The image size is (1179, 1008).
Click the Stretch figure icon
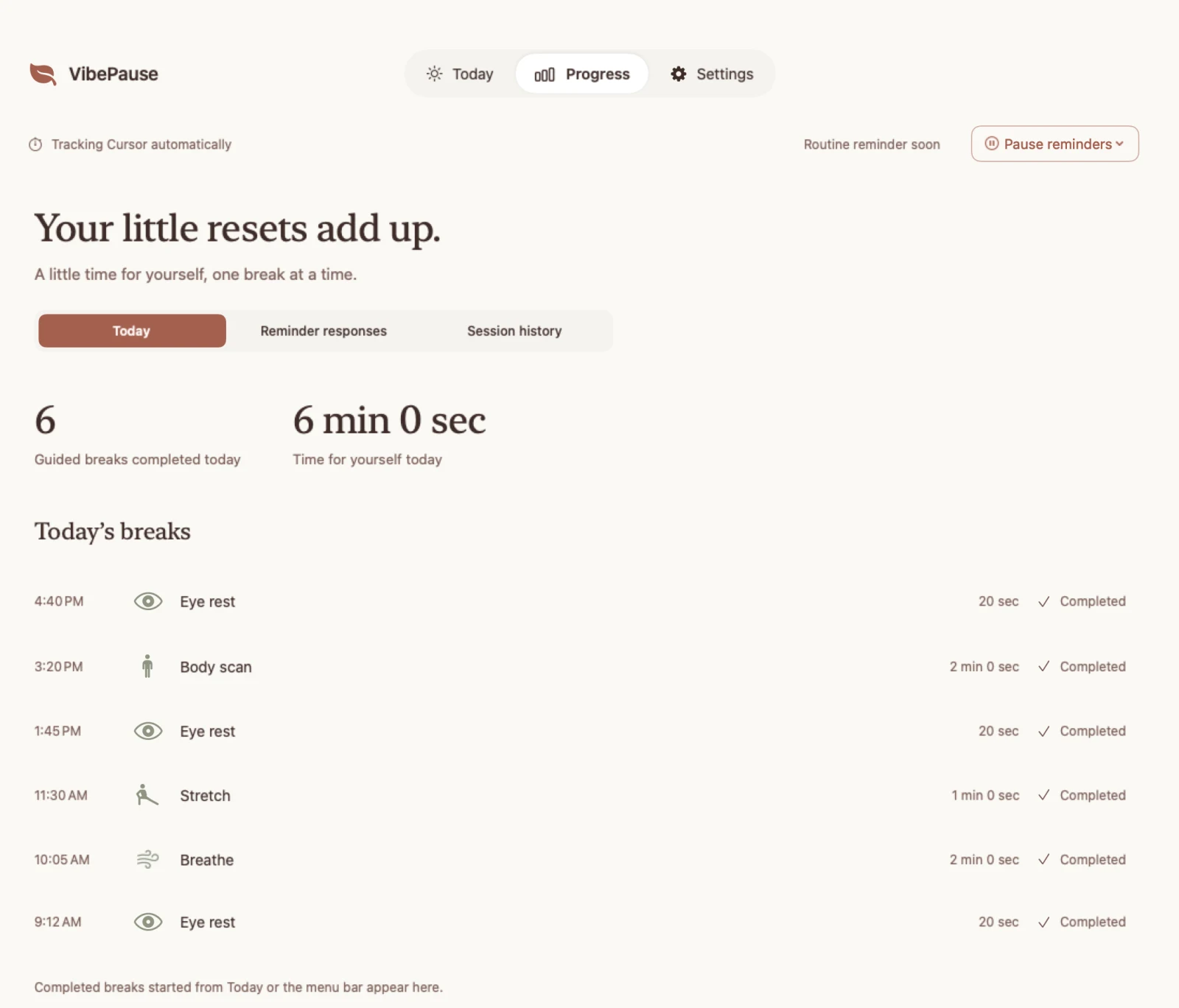pos(147,795)
